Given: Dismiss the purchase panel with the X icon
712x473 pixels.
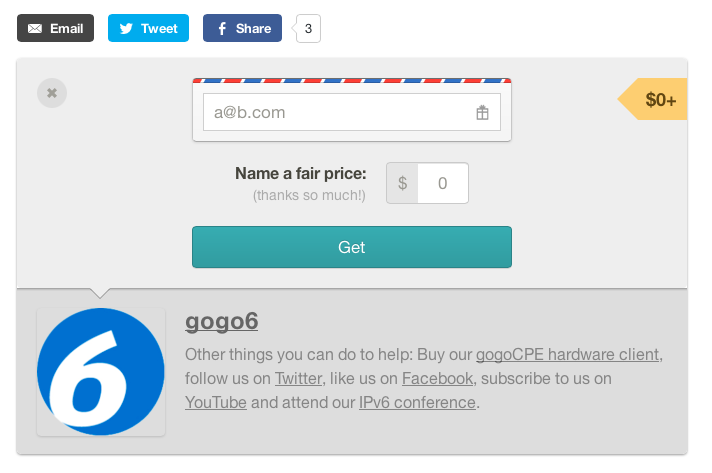Looking at the screenshot, I should pos(52,93).
